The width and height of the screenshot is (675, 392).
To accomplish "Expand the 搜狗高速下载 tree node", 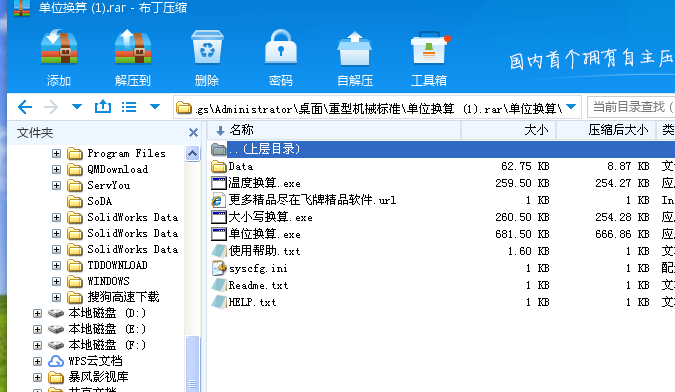I will coord(56,297).
